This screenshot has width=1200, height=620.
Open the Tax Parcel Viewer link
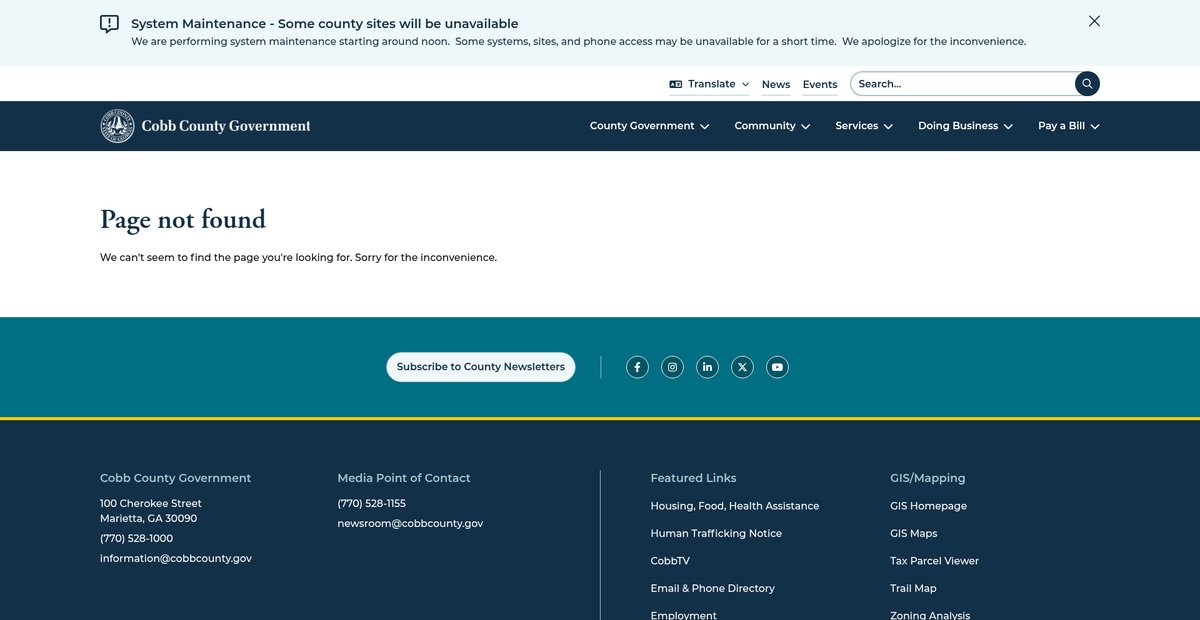coord(934,561)
